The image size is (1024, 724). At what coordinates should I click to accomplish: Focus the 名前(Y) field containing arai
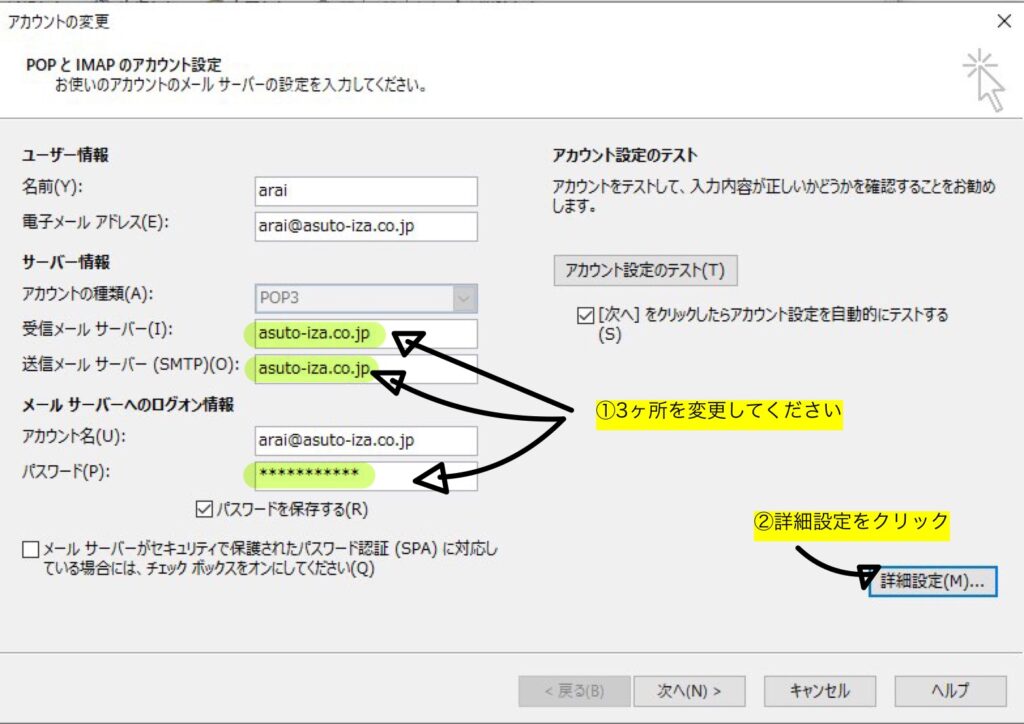pos(366,191)
